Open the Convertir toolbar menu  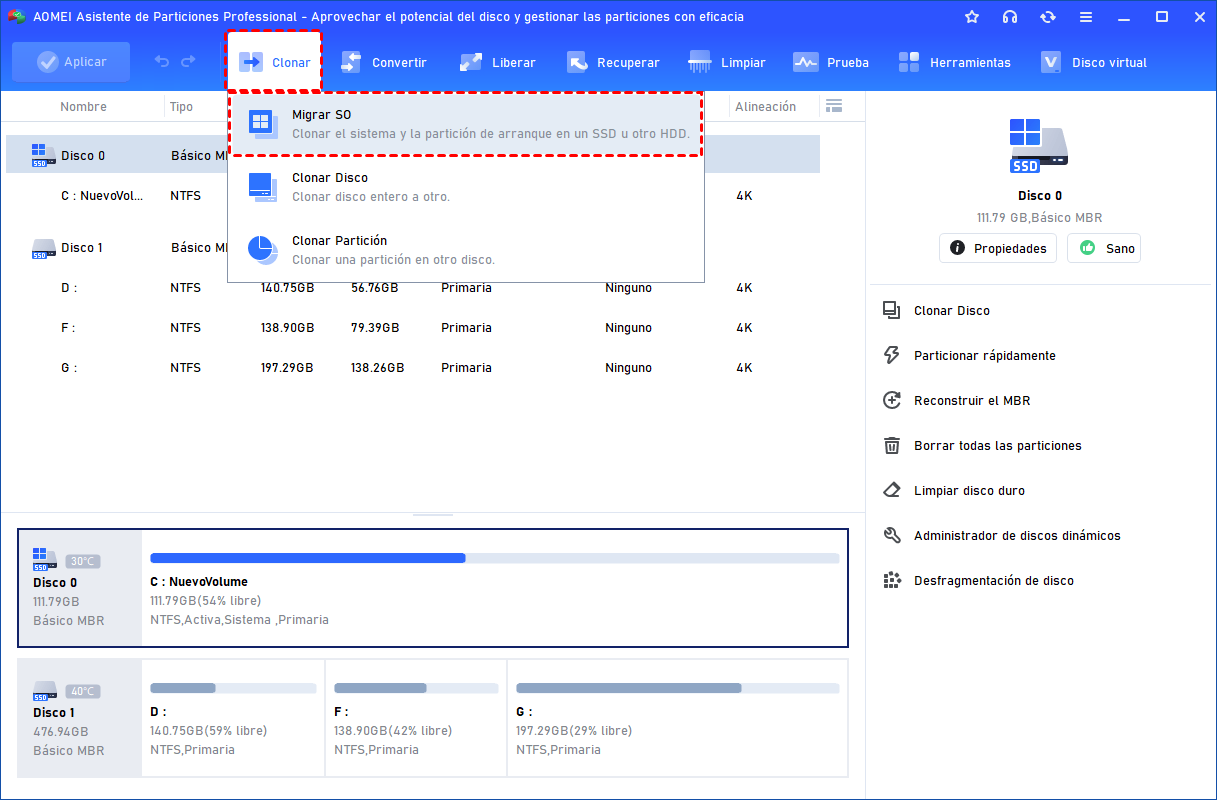tap(384, 63)
